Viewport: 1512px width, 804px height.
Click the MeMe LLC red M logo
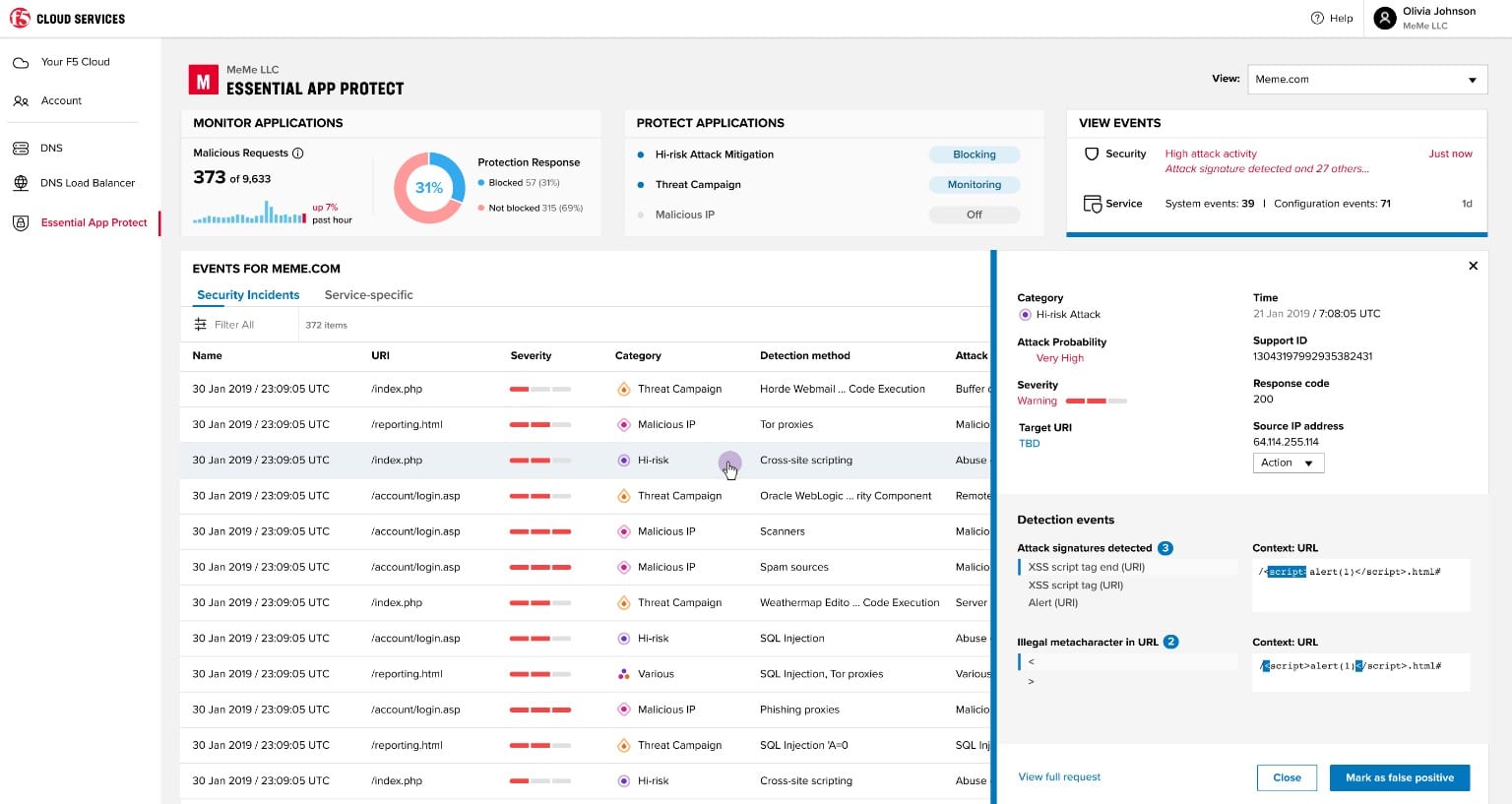203,80
